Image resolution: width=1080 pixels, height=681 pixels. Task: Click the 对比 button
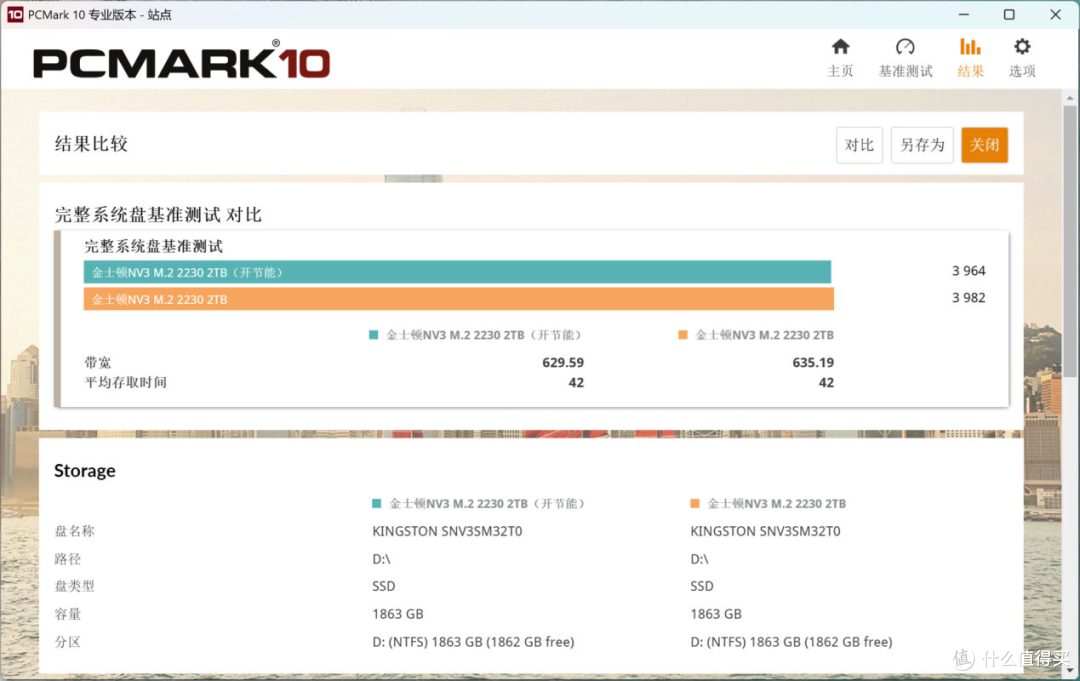click(859, 145)
